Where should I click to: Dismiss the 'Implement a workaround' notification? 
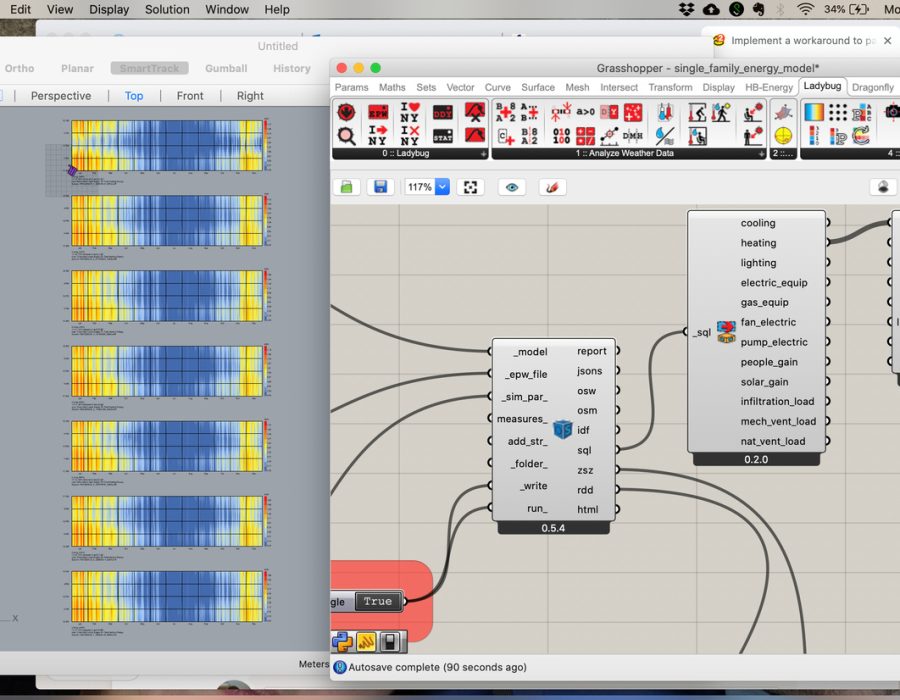(x=887, y=41)
